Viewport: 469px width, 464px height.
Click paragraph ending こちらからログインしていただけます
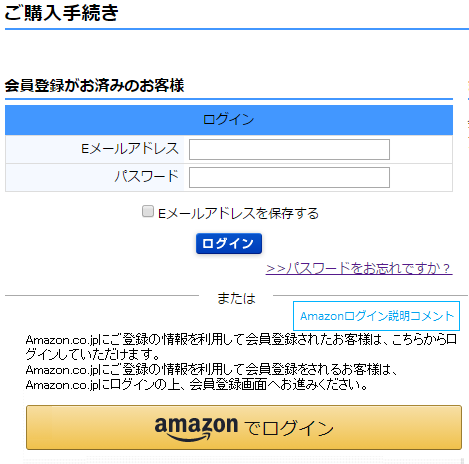click(241, 347)
